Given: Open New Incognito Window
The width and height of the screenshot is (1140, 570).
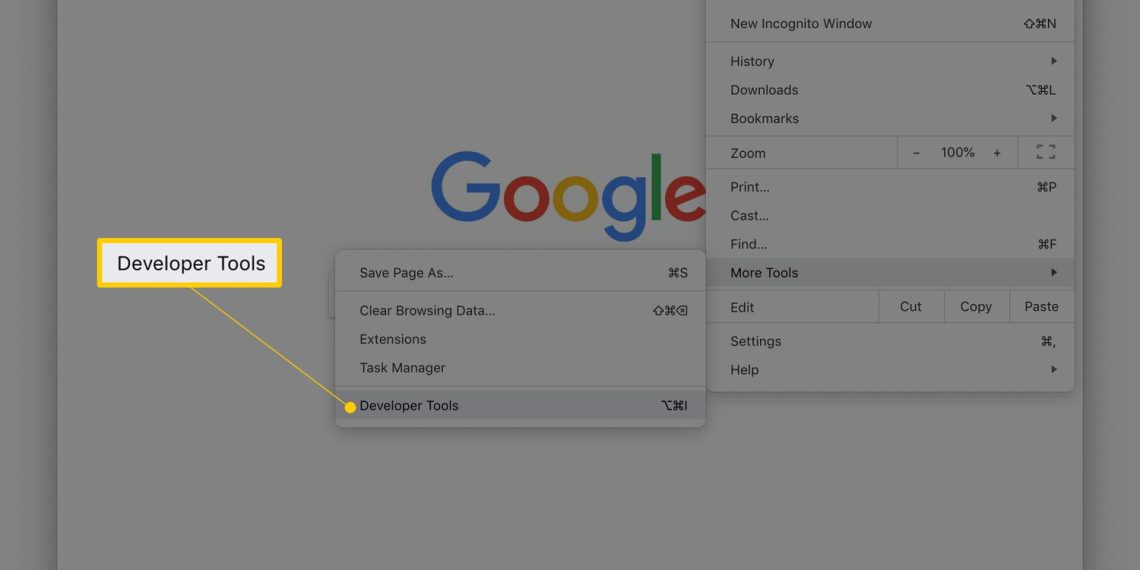Looking at the screenshot, I should tap(890, 23).
